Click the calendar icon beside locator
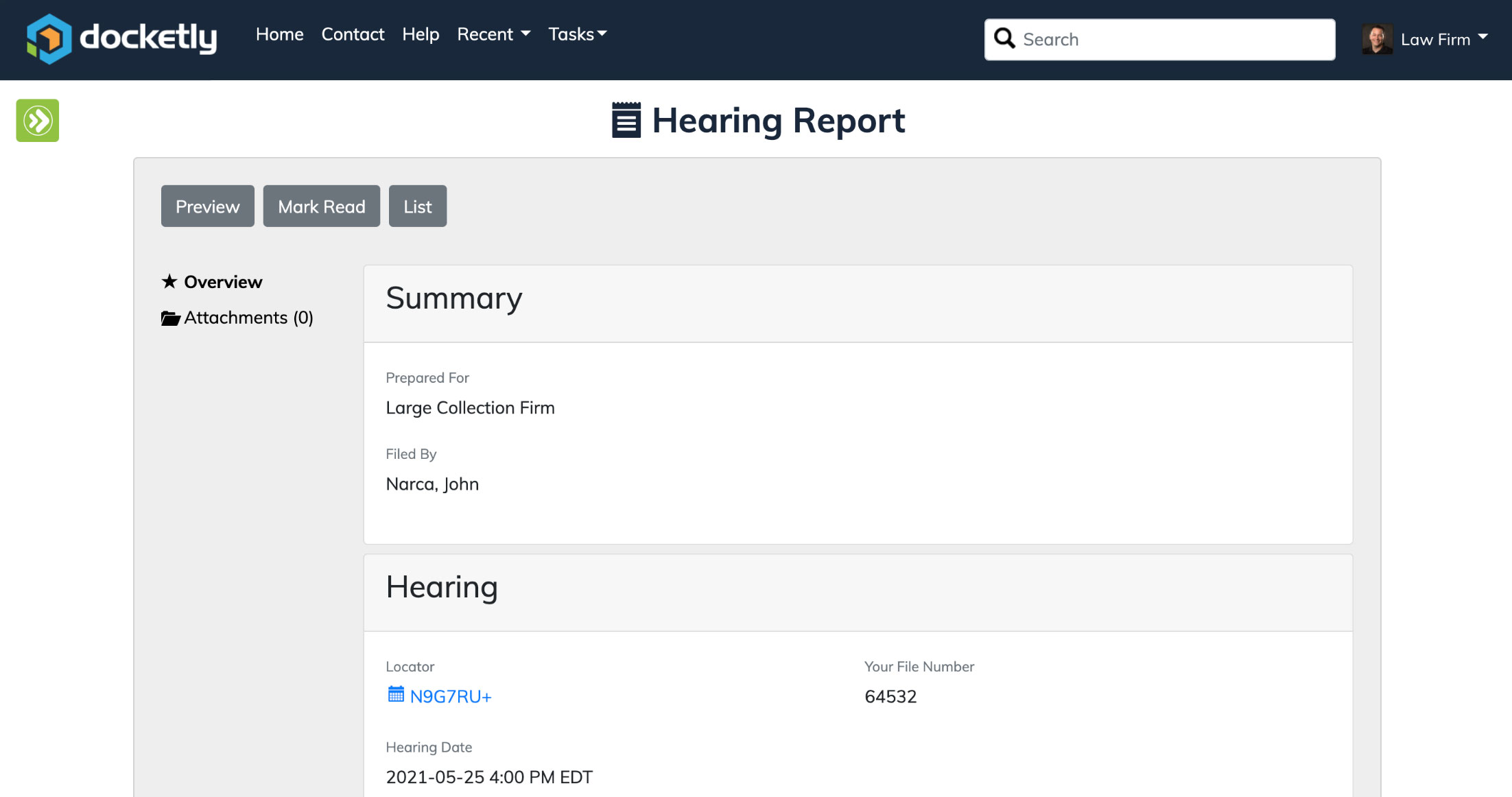The height and width of the screenshot is (797, 1512). pos(396,694)
